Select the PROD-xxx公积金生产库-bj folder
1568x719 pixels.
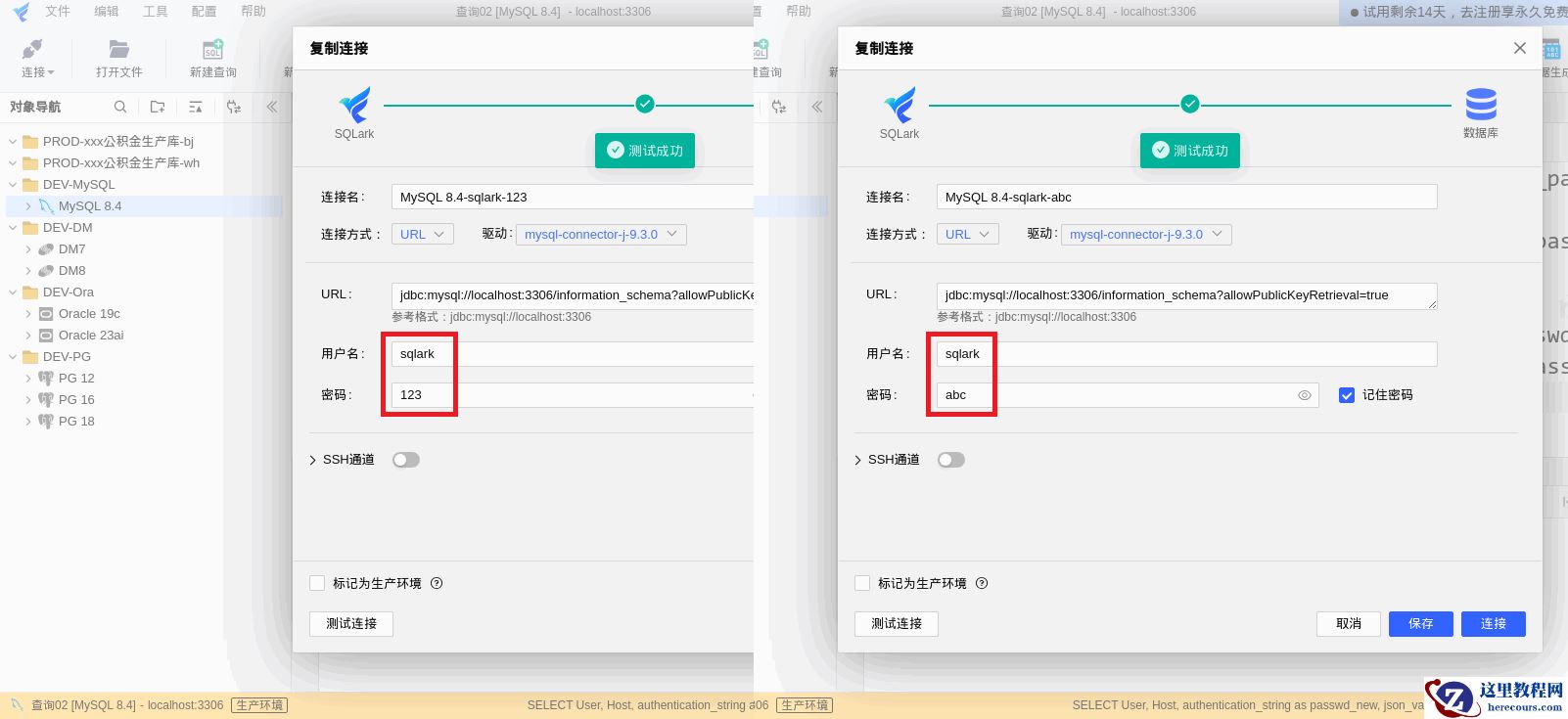pyautogui.click(x=118, y=142)
